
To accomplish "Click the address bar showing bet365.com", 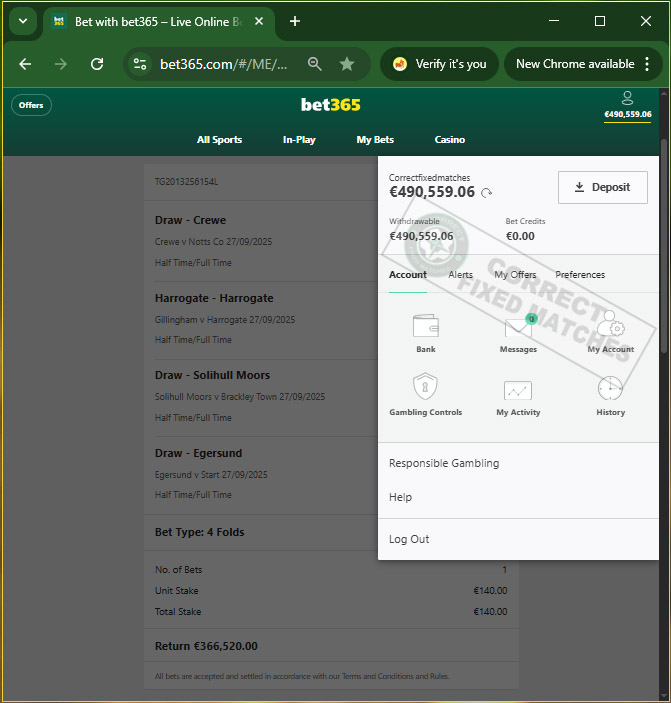I will [x=224, y=64].
